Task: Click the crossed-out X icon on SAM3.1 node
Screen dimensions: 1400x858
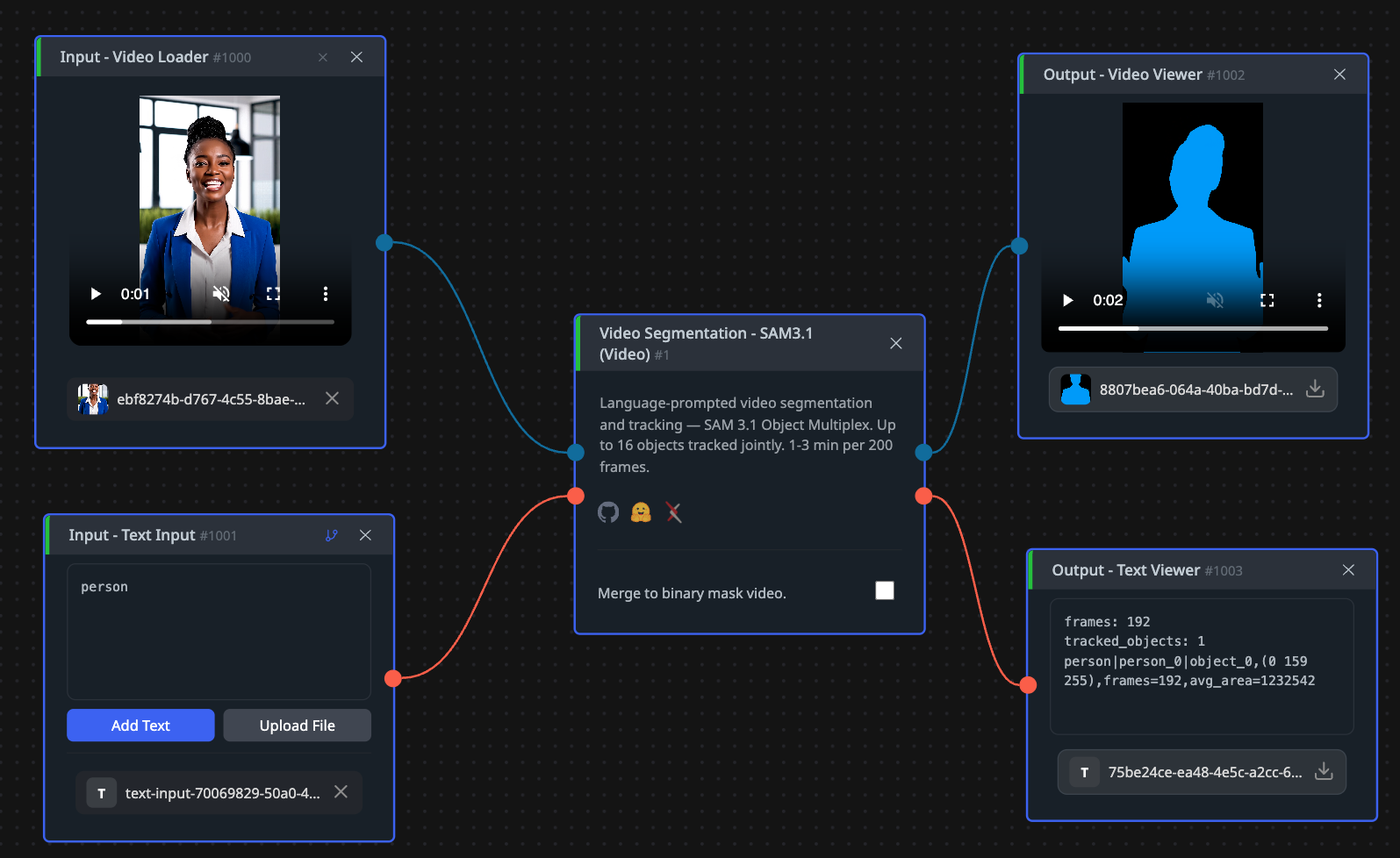Action: 674,512
